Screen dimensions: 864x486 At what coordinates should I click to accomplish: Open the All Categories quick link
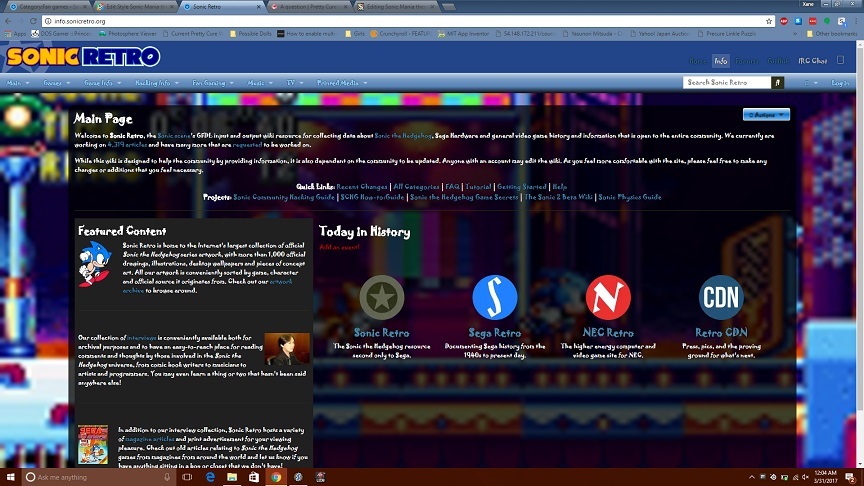click(416, 187)
